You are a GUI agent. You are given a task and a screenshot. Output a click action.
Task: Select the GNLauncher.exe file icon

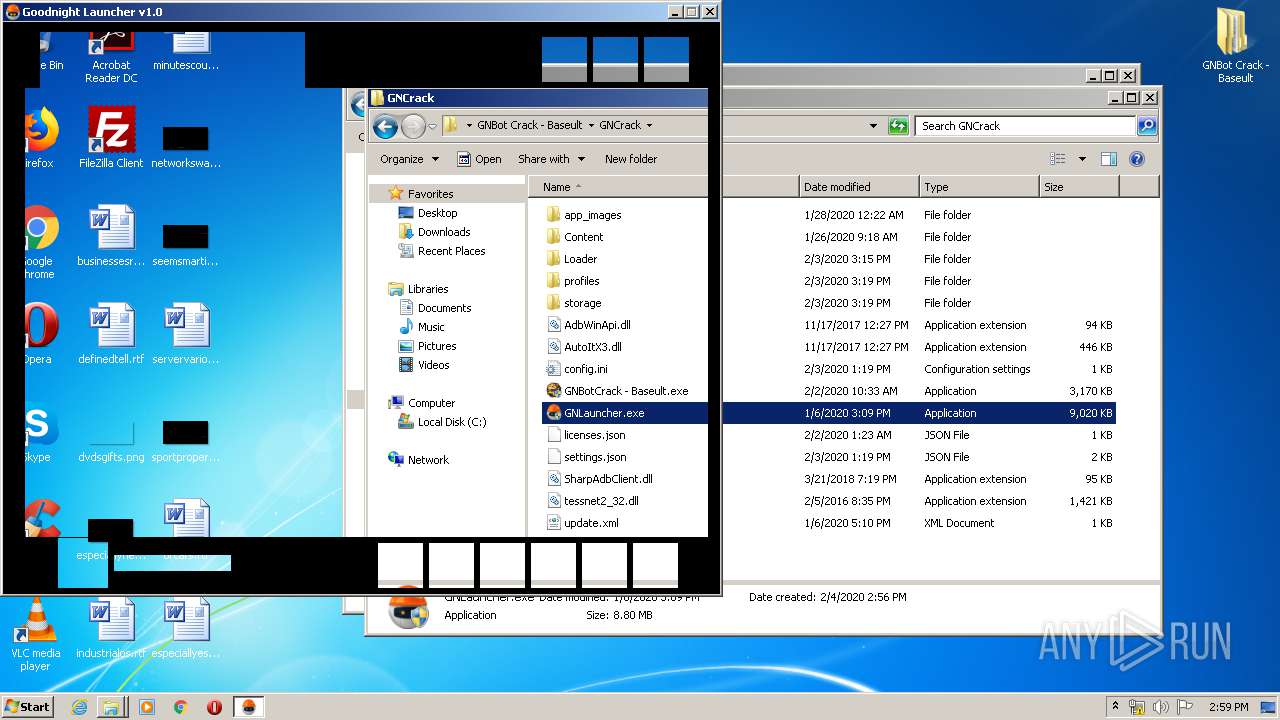(554, 413)
